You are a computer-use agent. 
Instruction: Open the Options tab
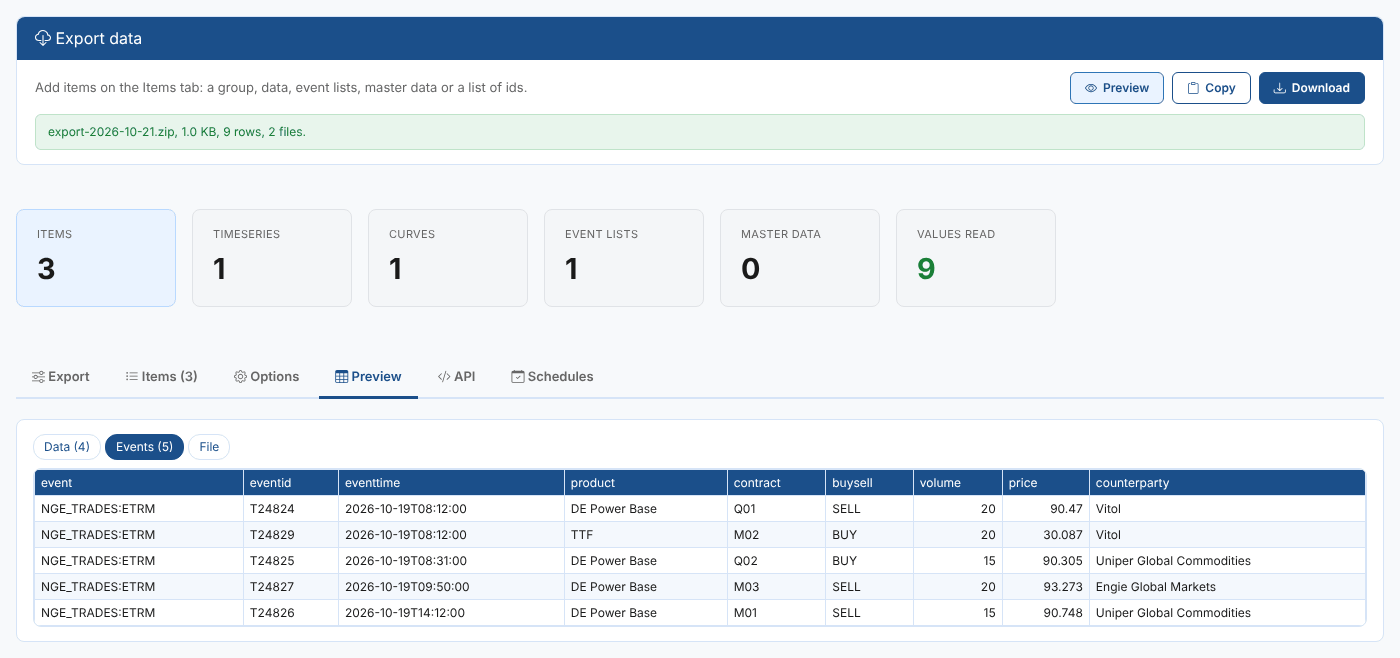[267, 377]
